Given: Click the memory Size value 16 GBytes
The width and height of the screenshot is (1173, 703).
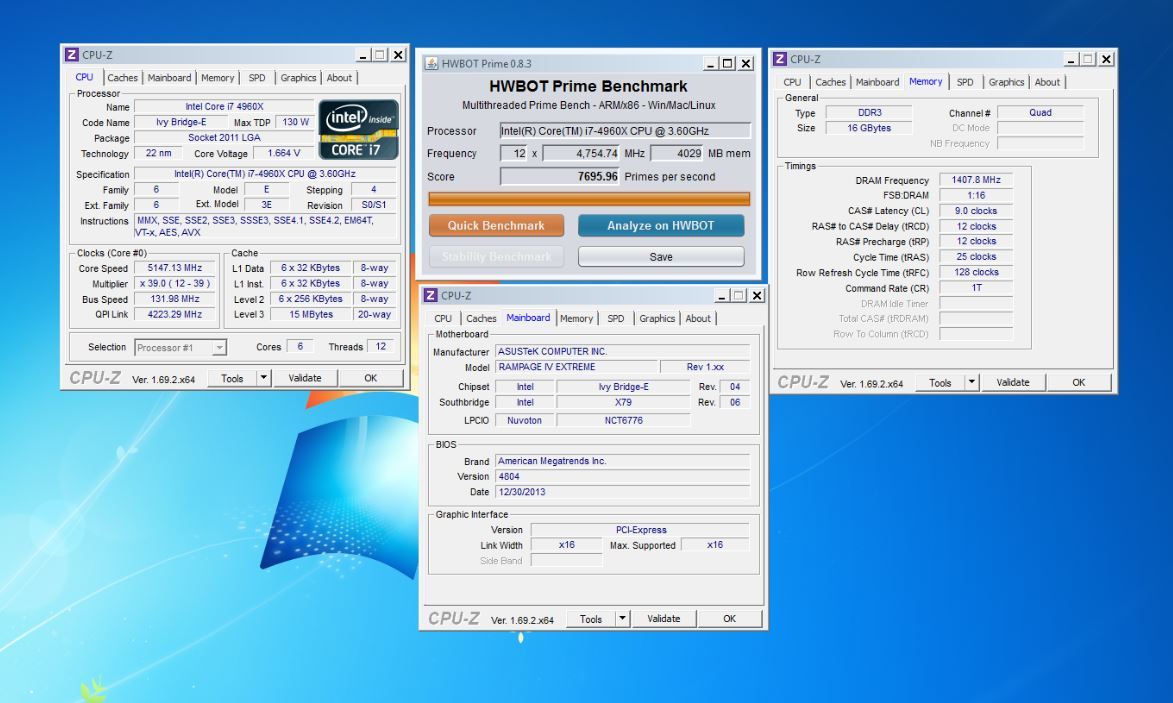Looking at the screenshot, I should (869, 128).
